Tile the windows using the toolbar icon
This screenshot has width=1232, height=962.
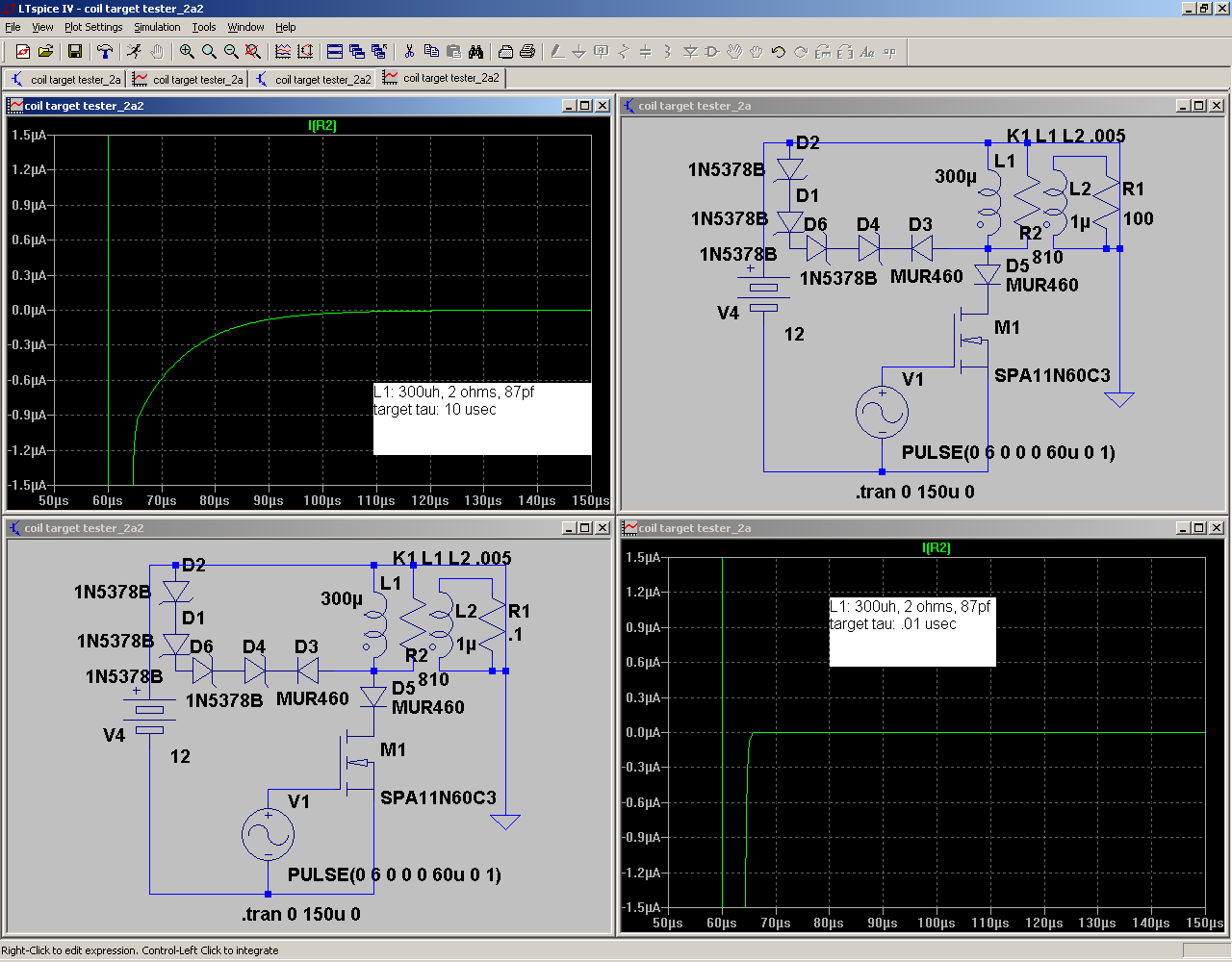coord(335,52)
